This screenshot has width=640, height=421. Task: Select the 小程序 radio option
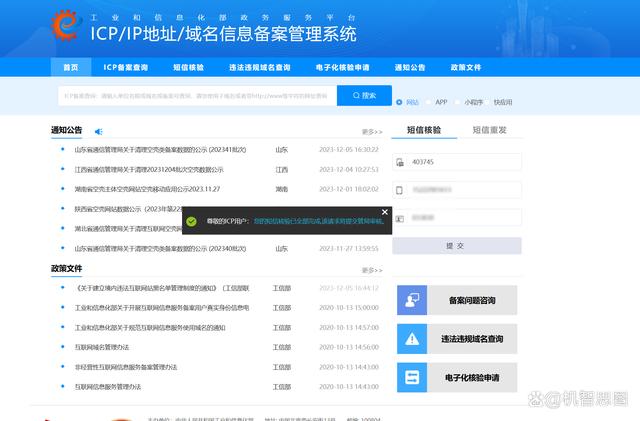tap(457, 102)
